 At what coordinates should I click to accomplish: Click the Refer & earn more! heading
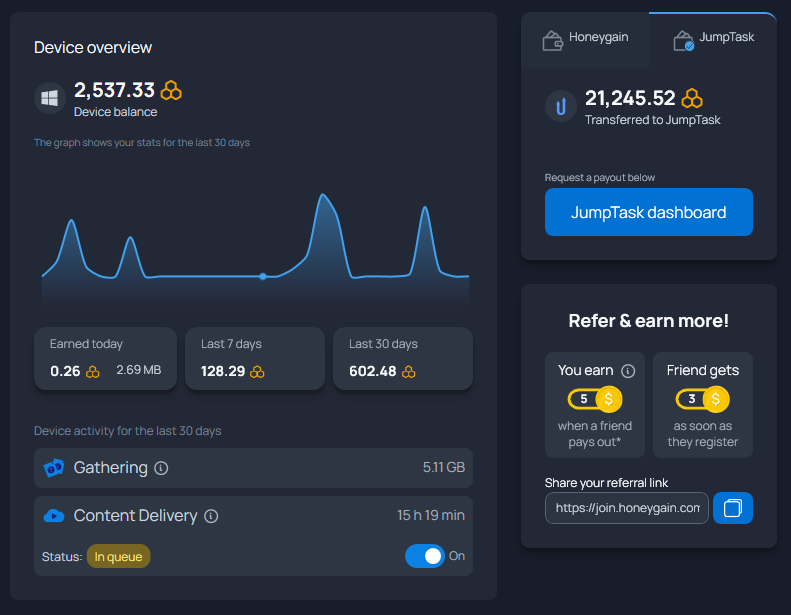(648, 321)
